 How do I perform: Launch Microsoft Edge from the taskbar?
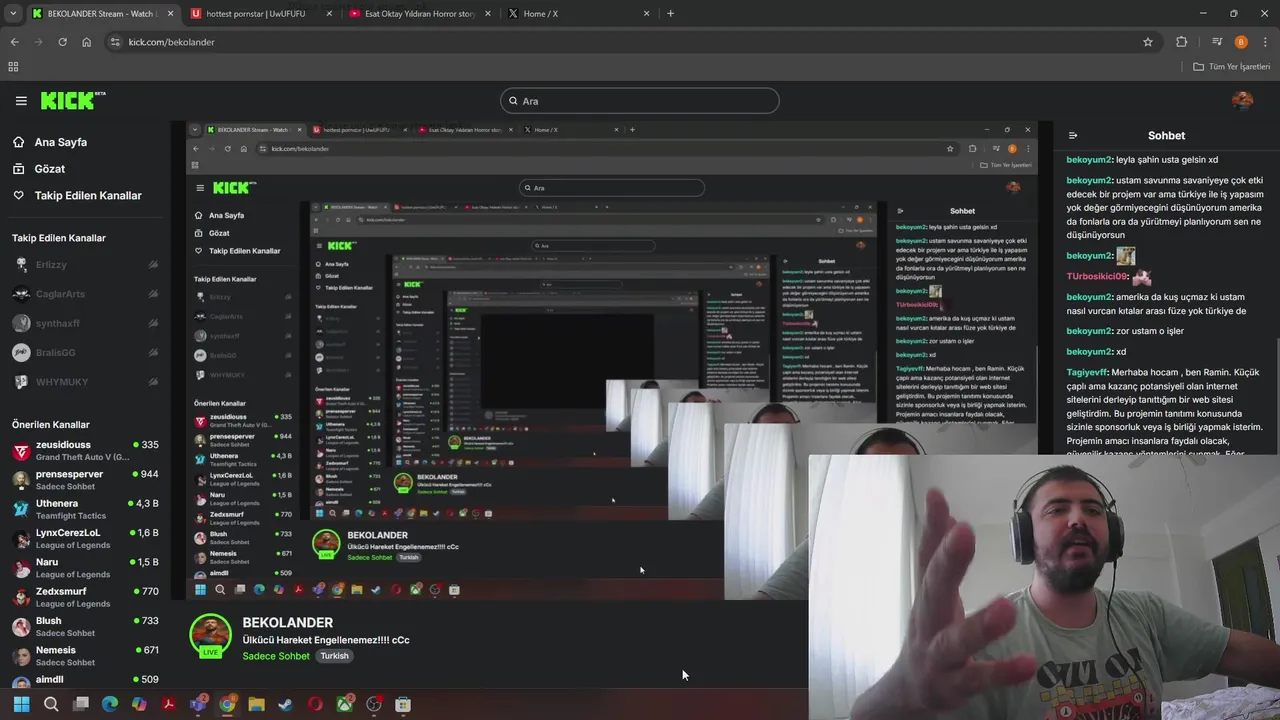tap(110, 704)
